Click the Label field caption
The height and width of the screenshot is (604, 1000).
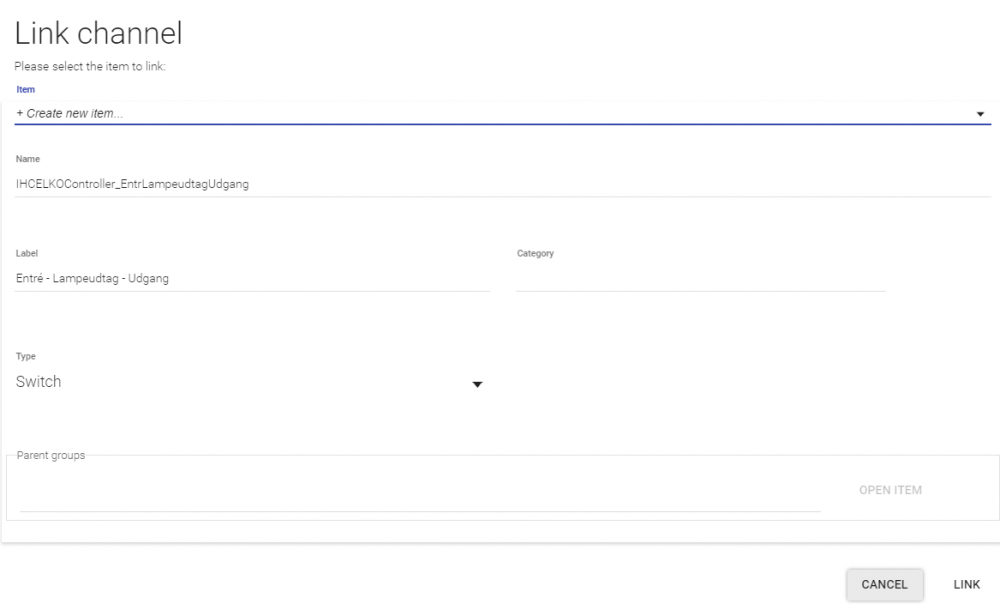27,254
